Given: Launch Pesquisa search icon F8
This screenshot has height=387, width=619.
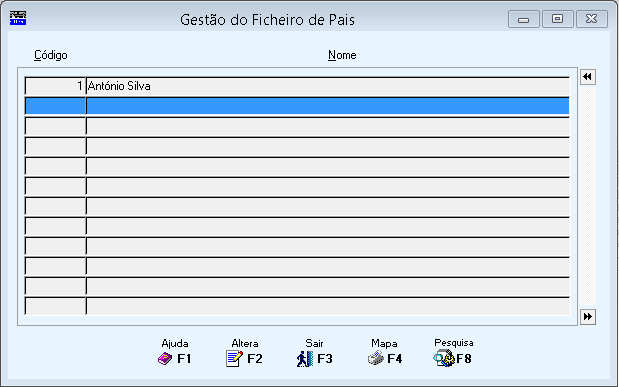Looking at the screenshot, I should click(x=444, y=359).
